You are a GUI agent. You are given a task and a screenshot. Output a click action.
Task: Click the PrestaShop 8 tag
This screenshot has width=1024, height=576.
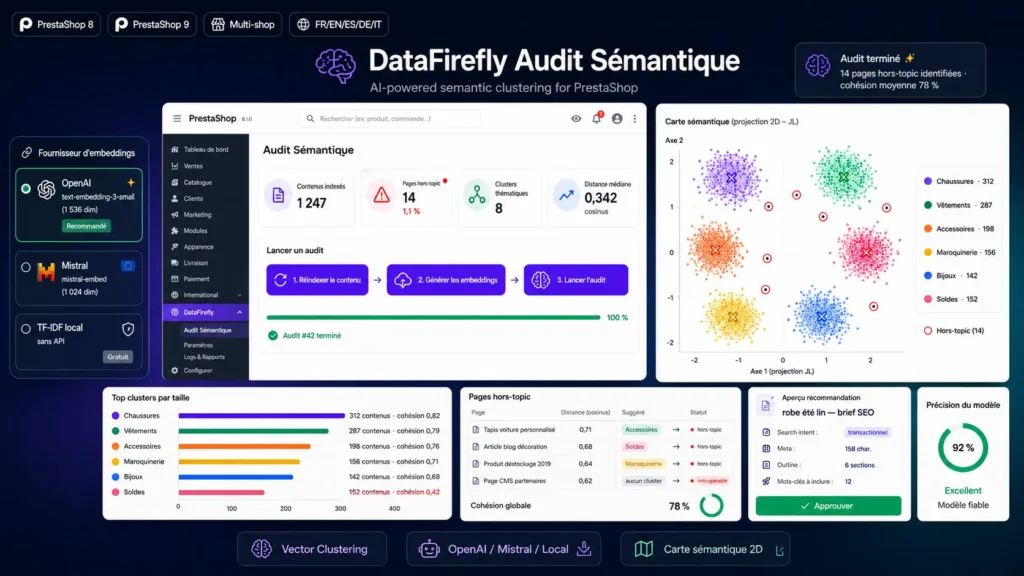pyautogui.click(x=56, y=24)
